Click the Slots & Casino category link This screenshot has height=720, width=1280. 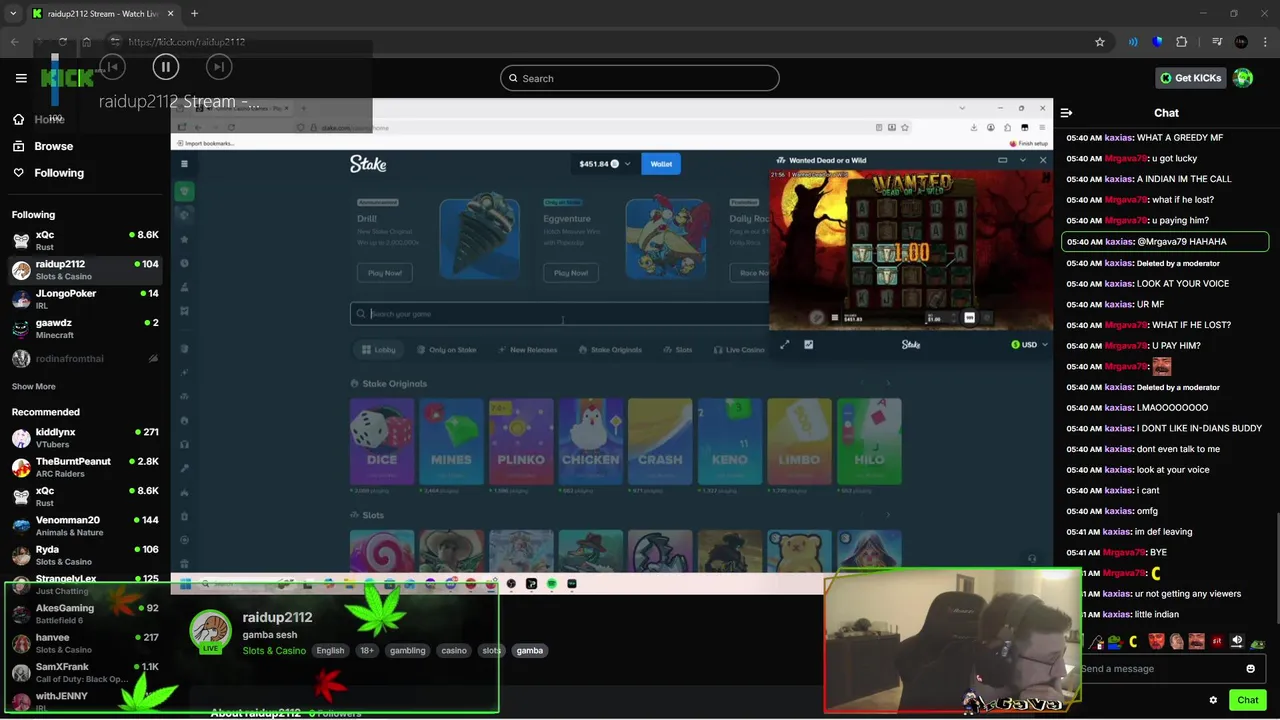click(x=274, y=650)
